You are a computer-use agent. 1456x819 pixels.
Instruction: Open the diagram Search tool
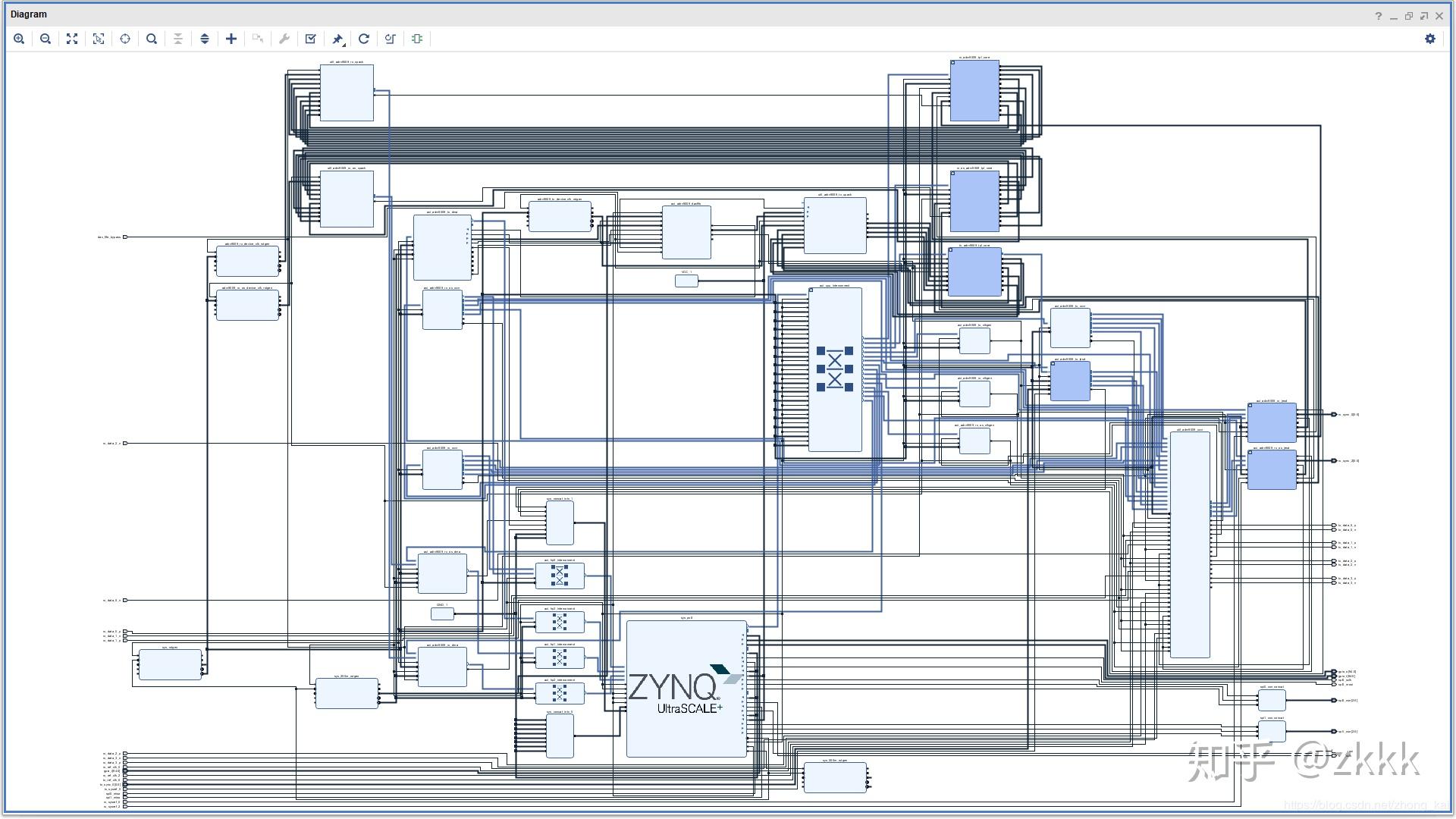click(152, 39)
